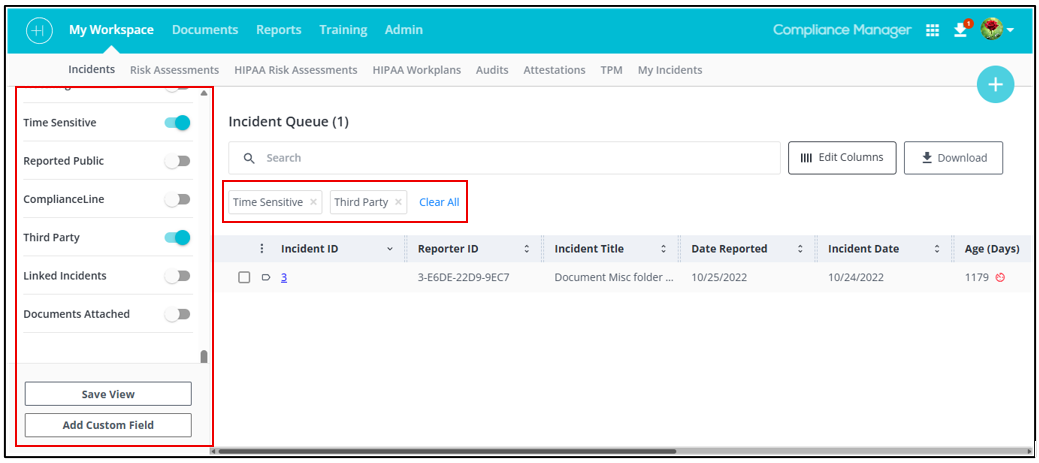The width and height of the screenshot is (1039, 463).
Task: Click the filter panel vertical scrollbar thumb
Action: (203, 357)
